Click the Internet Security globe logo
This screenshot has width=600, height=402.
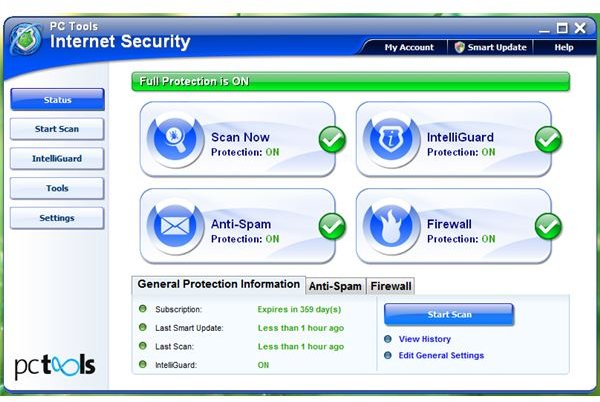[26, 39]
